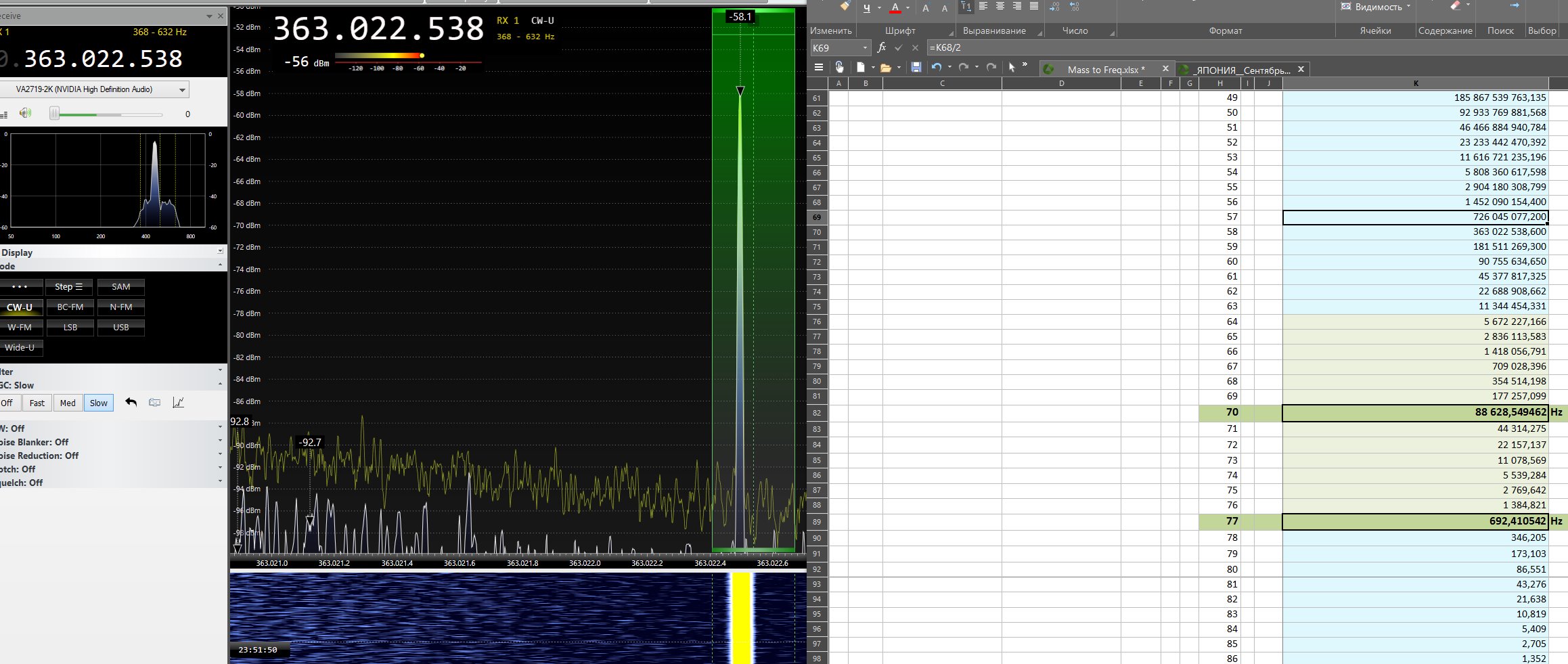Image resolution: width=1568 pixels, height=664 pixels.
Task: Open the Шрифт font group launcher
Action: [x=950, y=32]
